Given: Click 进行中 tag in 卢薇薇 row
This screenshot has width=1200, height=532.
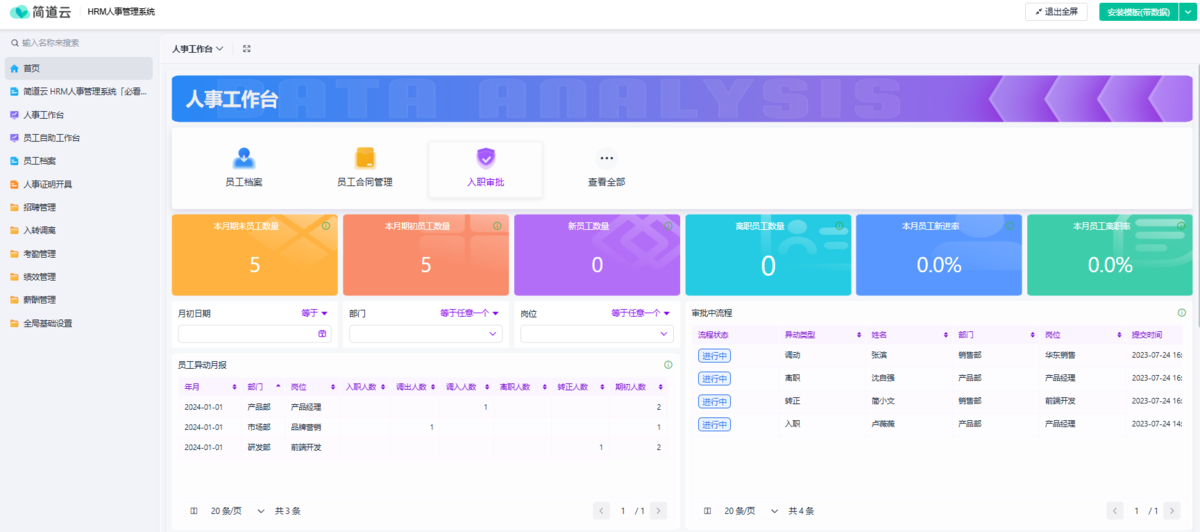Looking at the screenshot, I should tap(714, 424).
